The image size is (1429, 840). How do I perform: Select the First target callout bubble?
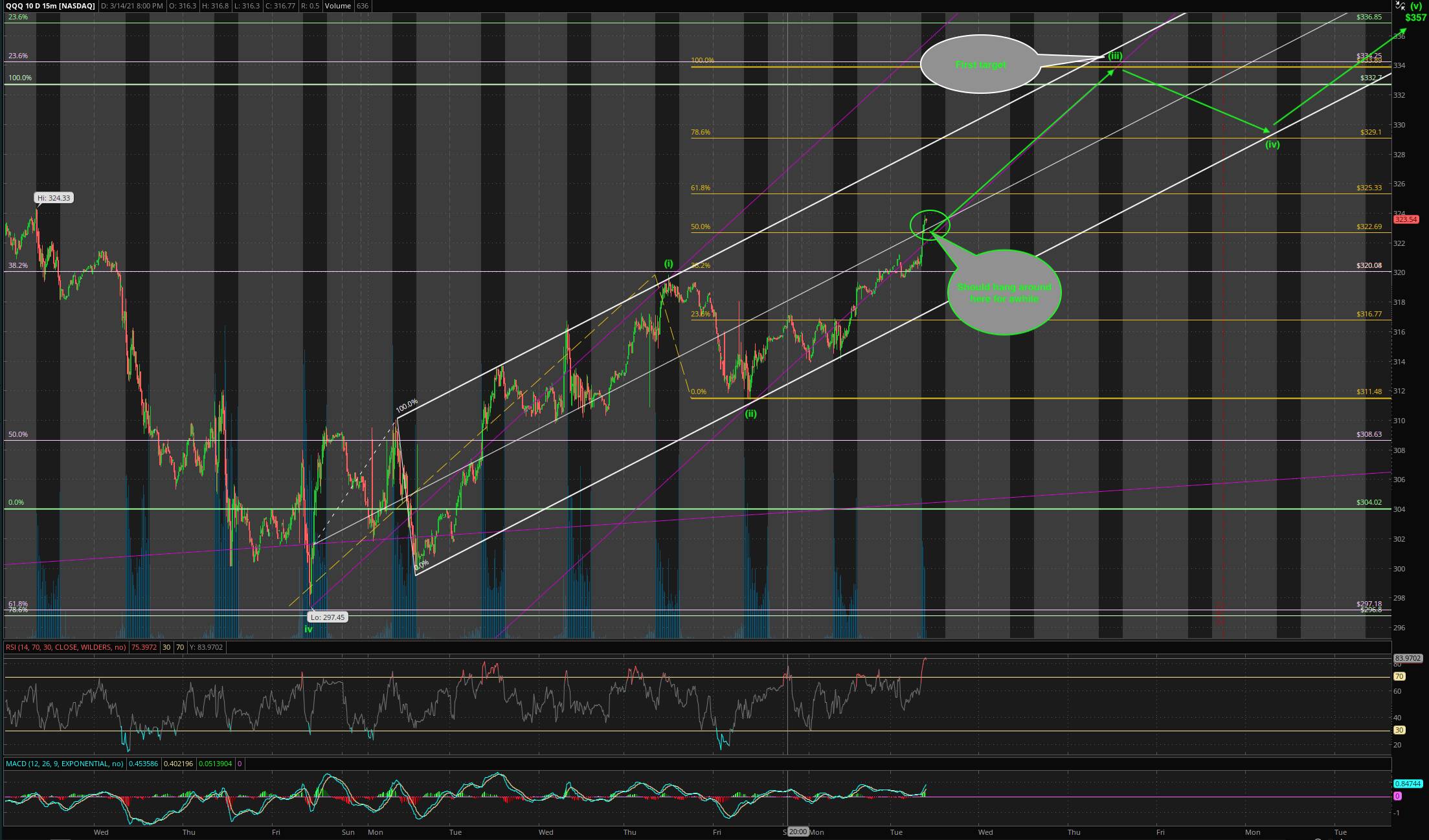click(980, 65)
